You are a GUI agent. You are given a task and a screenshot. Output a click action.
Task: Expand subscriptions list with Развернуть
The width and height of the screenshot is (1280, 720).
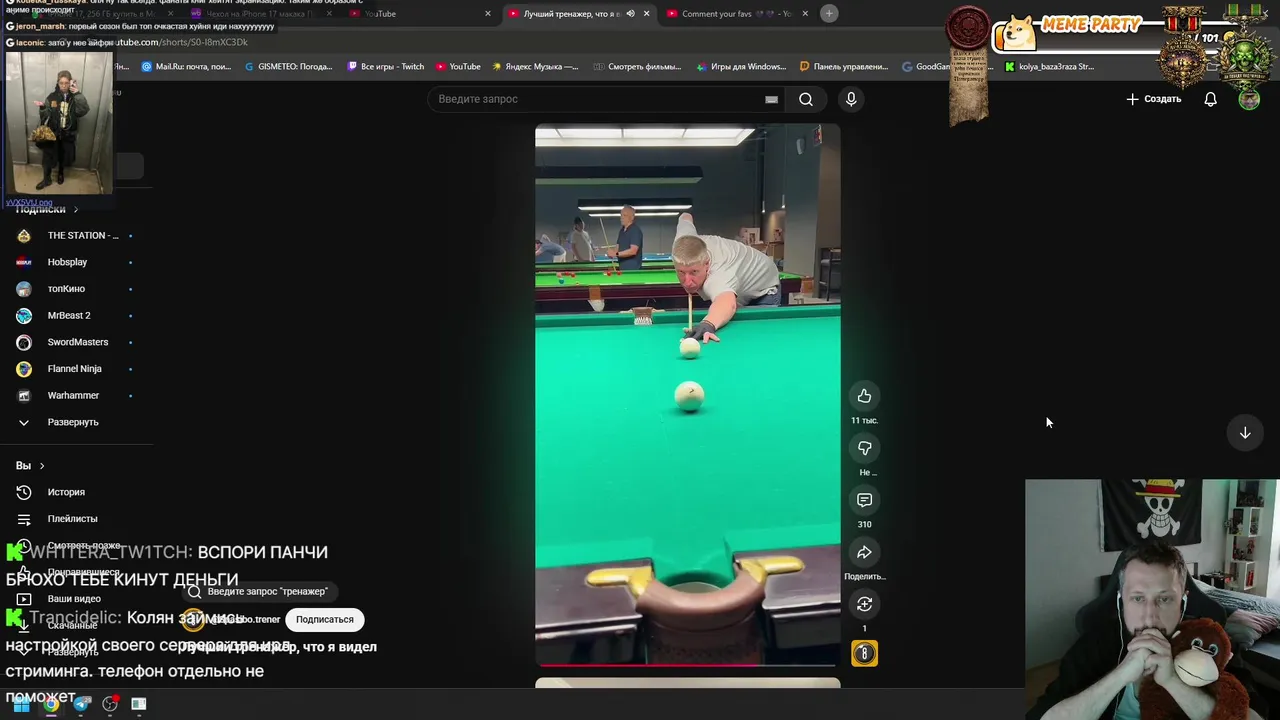coord(75,422)
